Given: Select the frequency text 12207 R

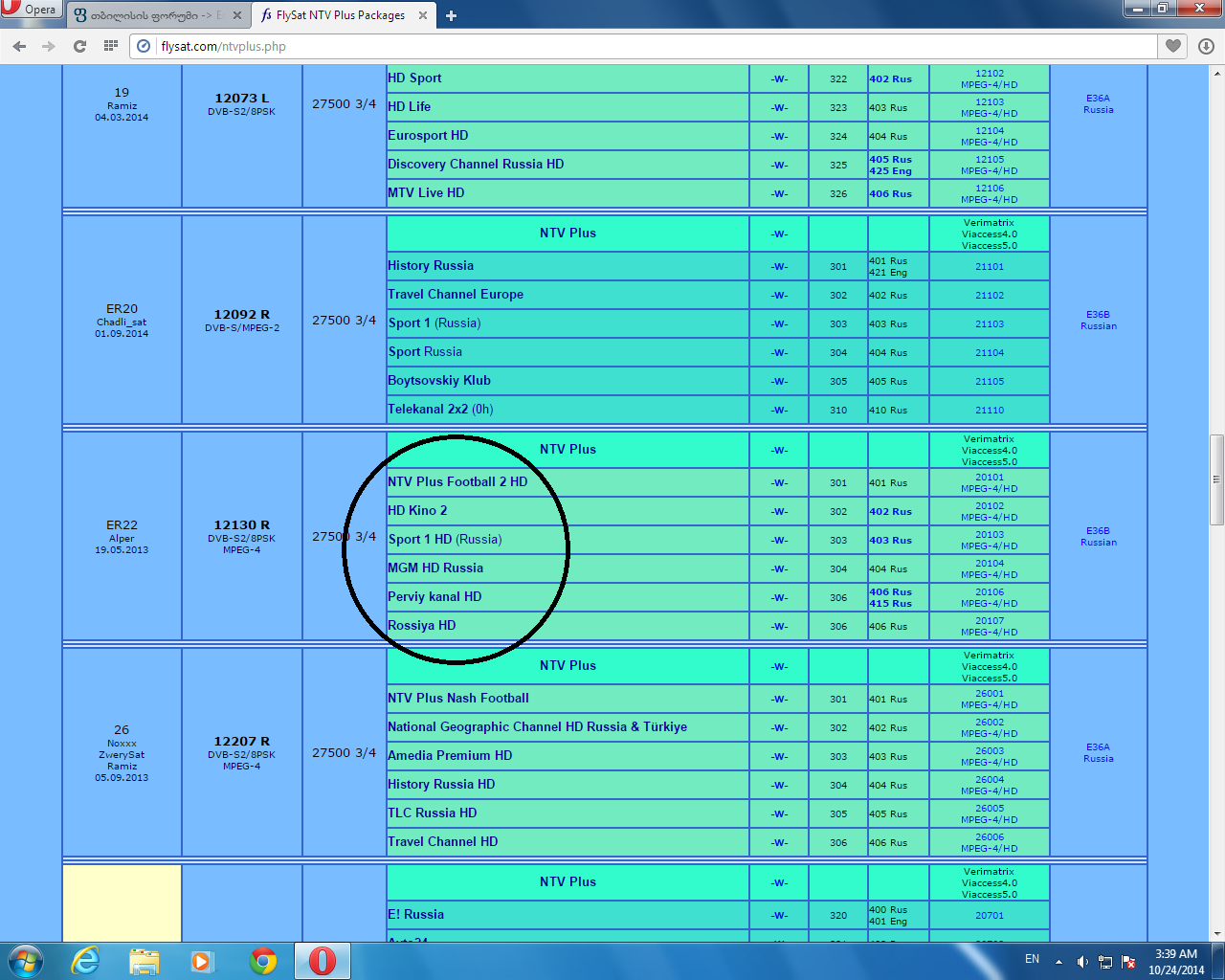Looking at the screenshot, I should click(242, 742).
